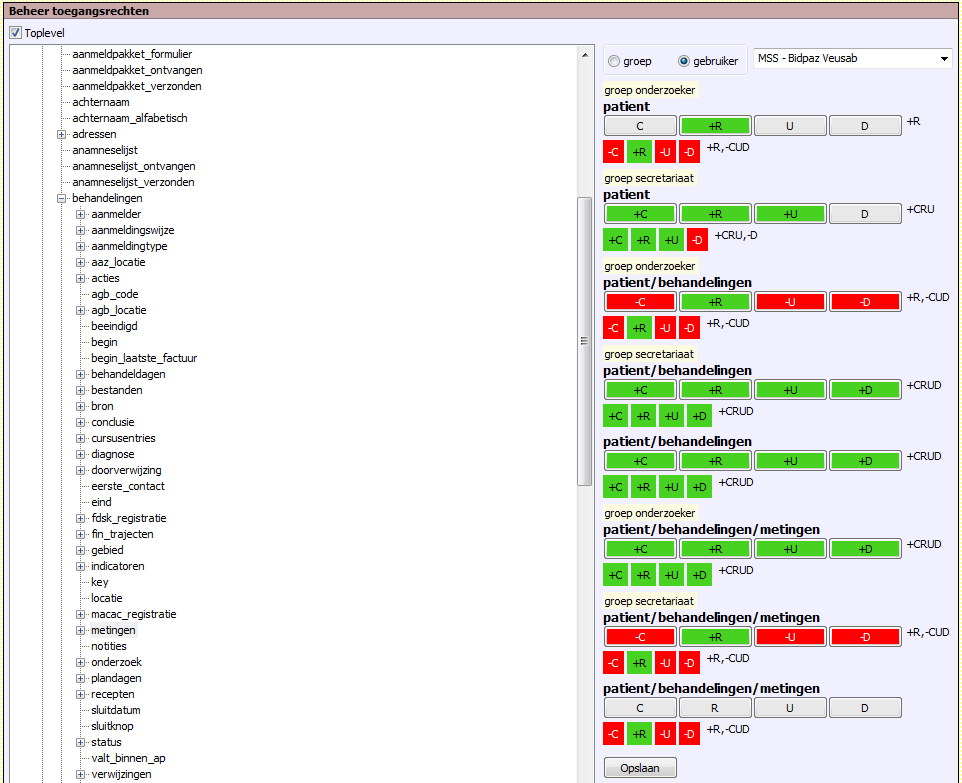Click the Opslaan button

tap(640, 767)
